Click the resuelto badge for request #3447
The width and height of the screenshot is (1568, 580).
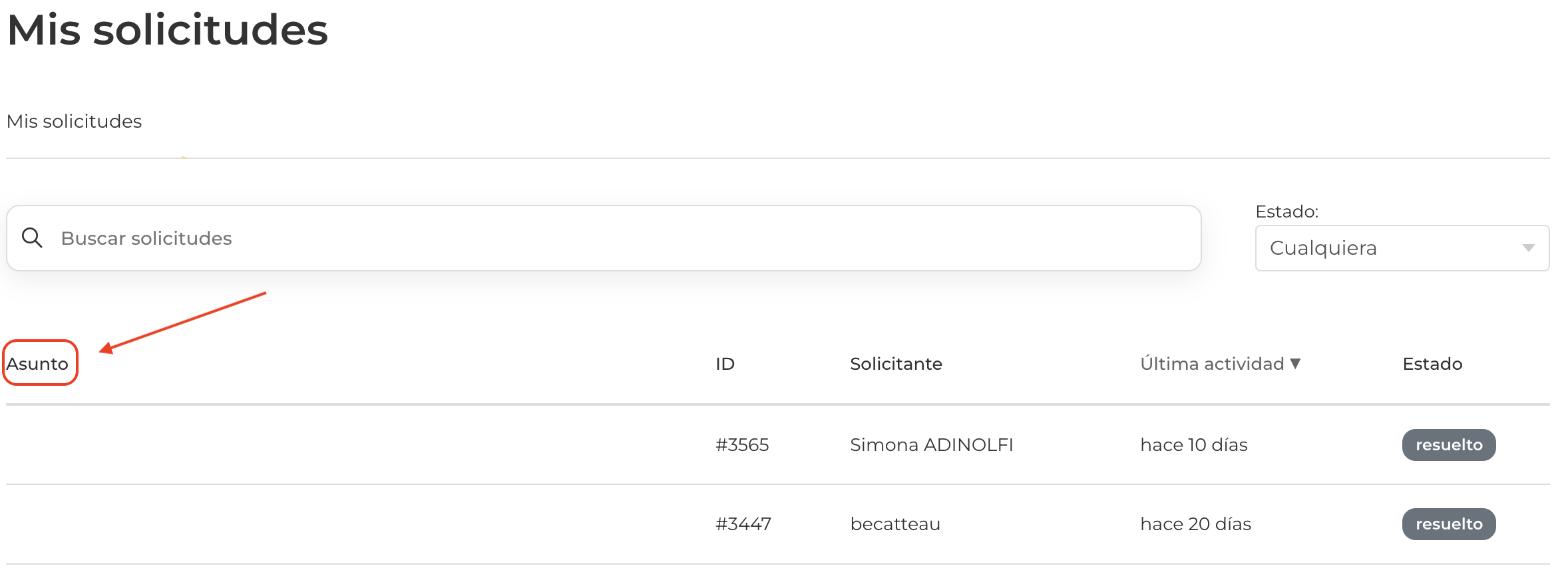(1449, 524)
